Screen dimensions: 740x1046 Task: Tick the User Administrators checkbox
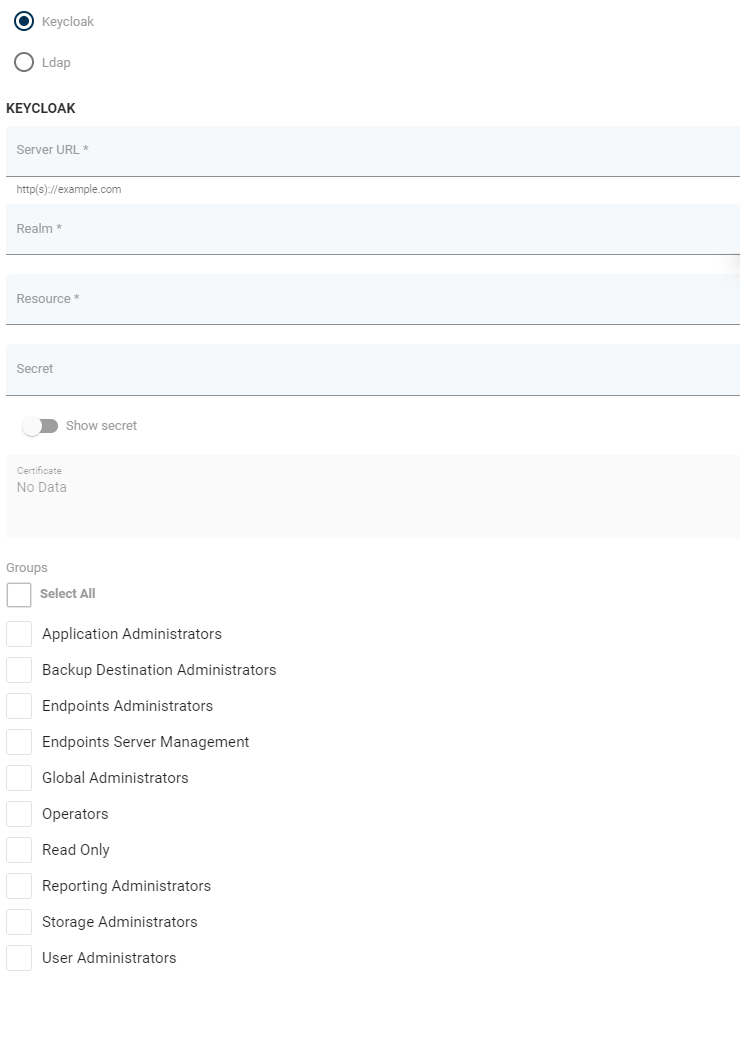[x=19, y=958]
